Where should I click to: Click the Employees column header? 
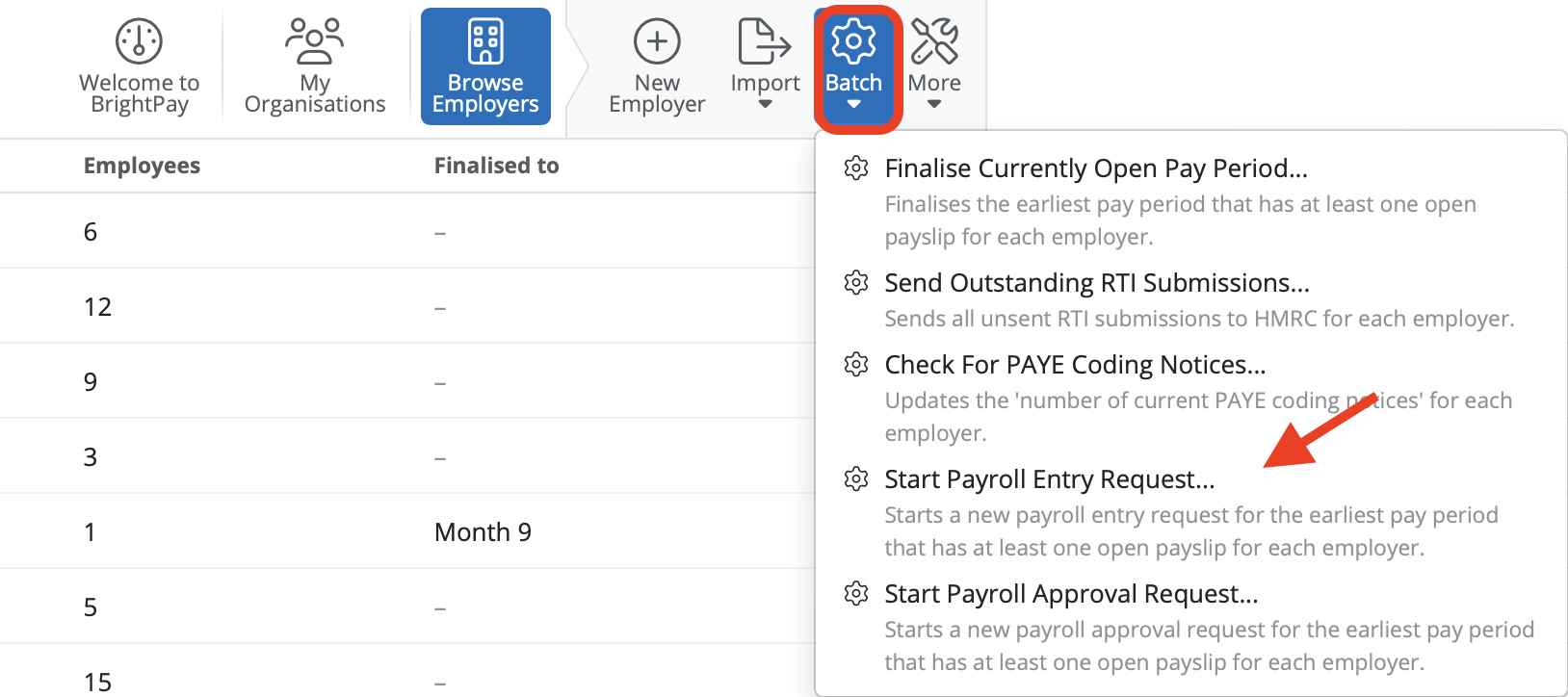pyautogui.click(x=142, y=165)
